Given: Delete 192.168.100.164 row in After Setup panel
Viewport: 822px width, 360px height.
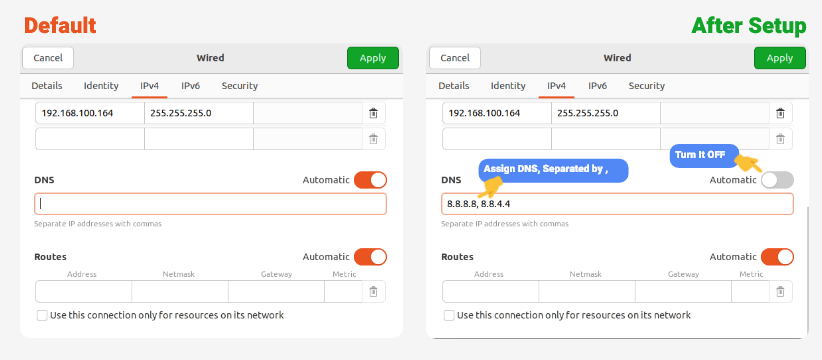Looking at the screenshot, I should tap(780, 113).
